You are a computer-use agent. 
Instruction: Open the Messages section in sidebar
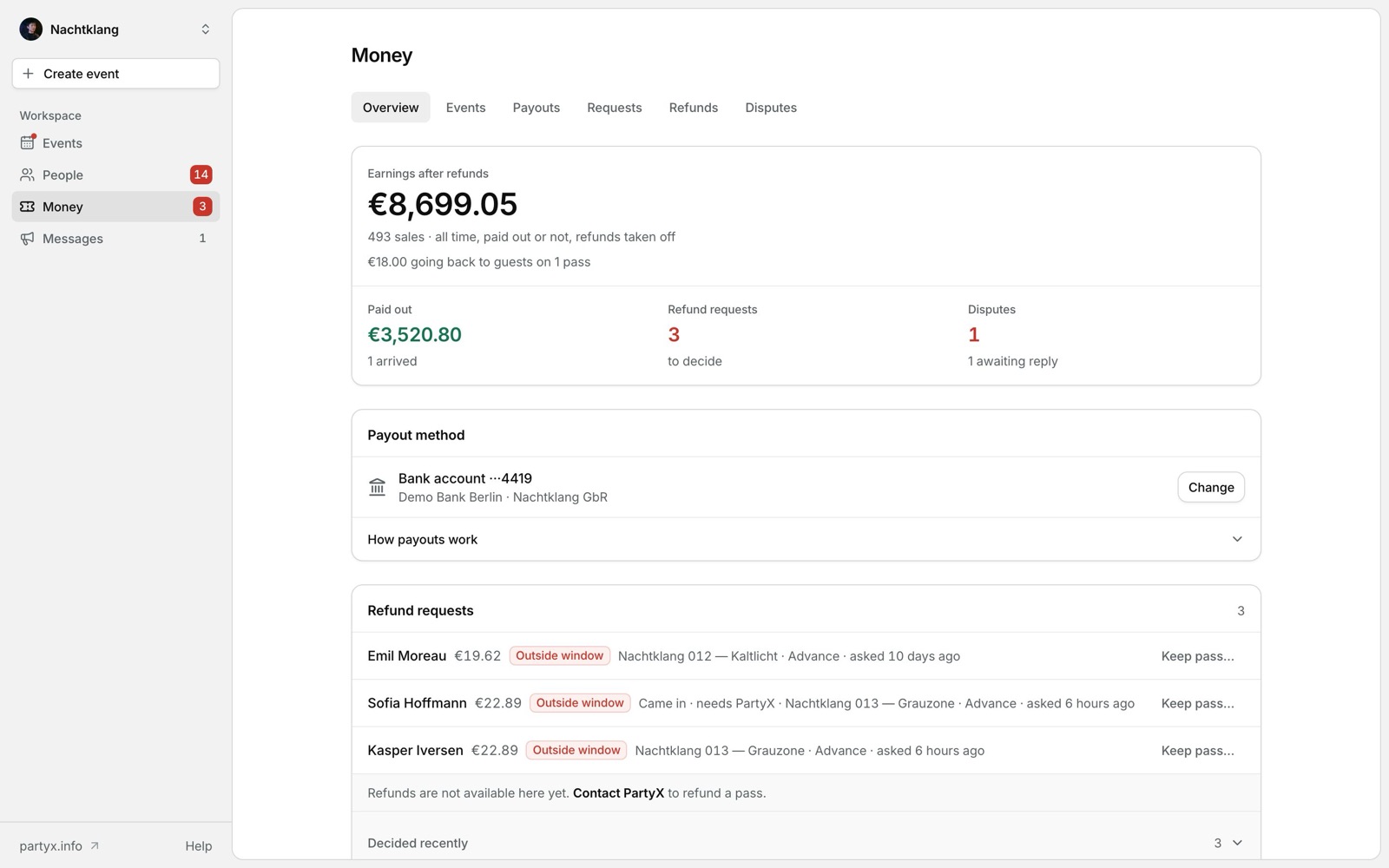click(115, 239)
